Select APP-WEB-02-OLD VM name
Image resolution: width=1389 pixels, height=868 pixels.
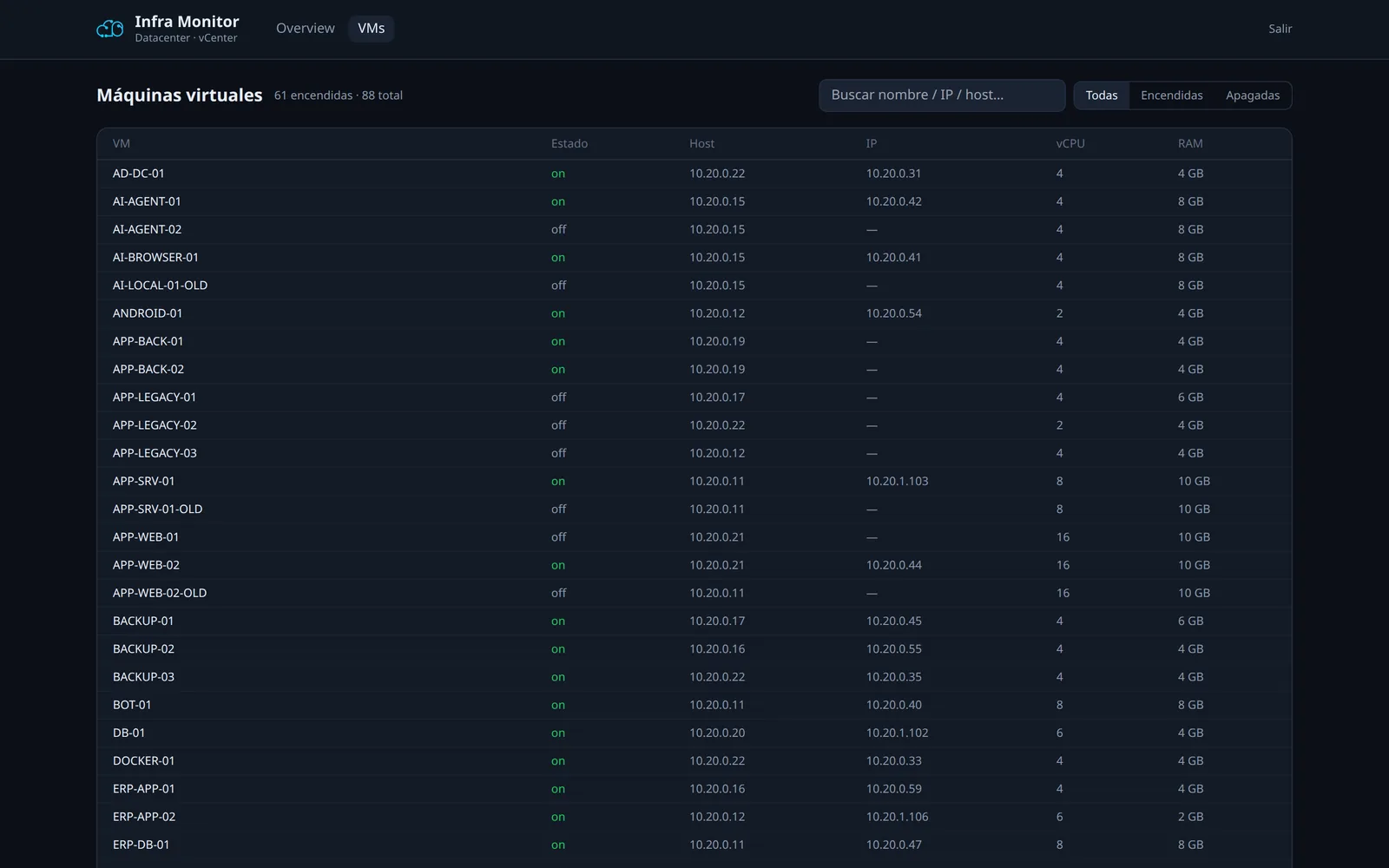click(x=160, y=593)
